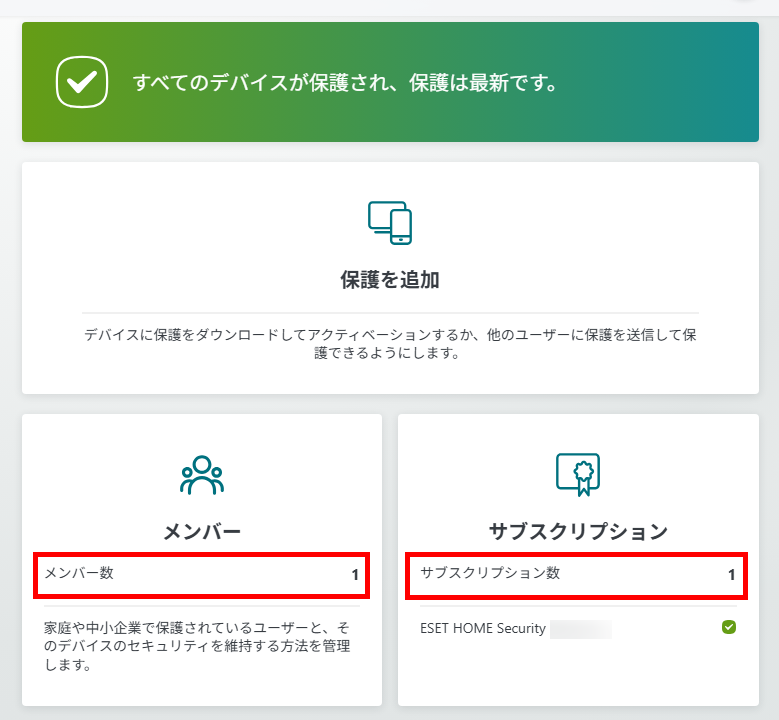Click the member count number 1
The width and height of the screenshot is (779, 720).
(354, 575)
